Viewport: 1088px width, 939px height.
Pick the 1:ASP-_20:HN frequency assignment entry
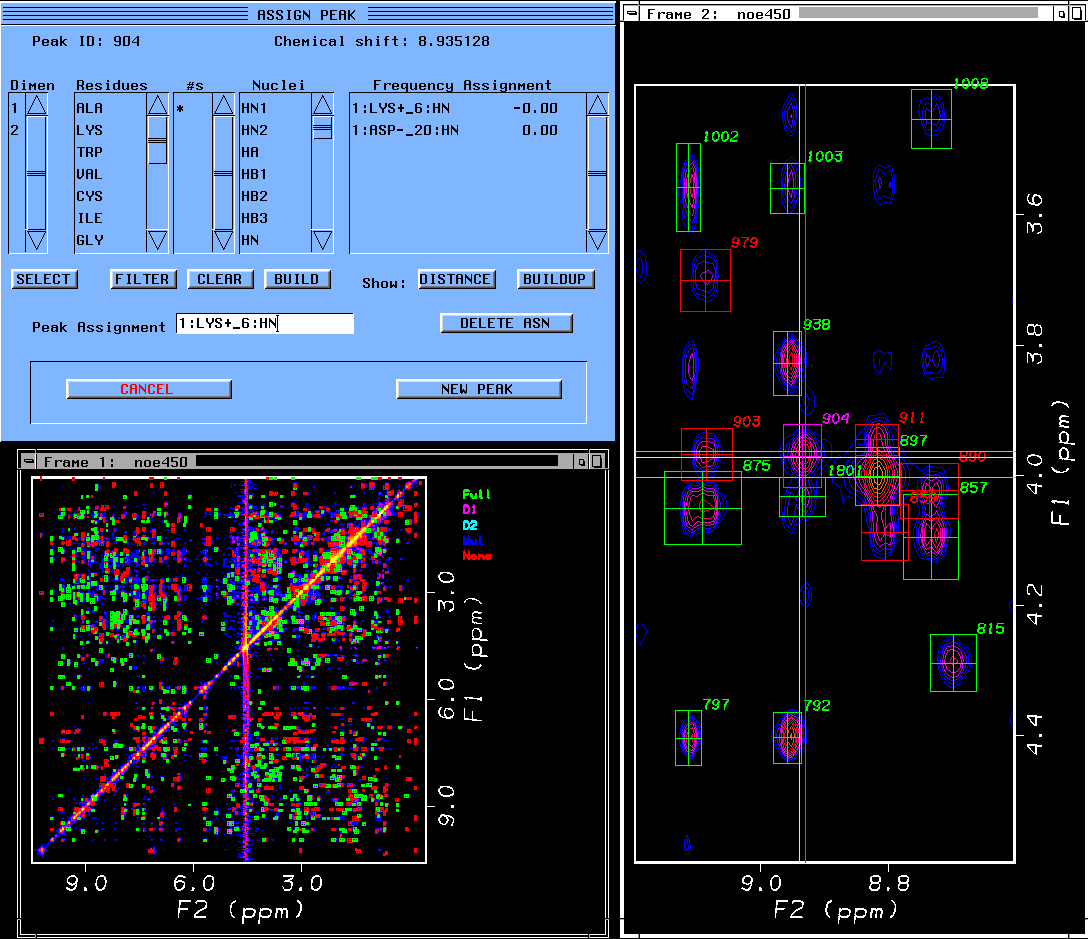point(406,130)
